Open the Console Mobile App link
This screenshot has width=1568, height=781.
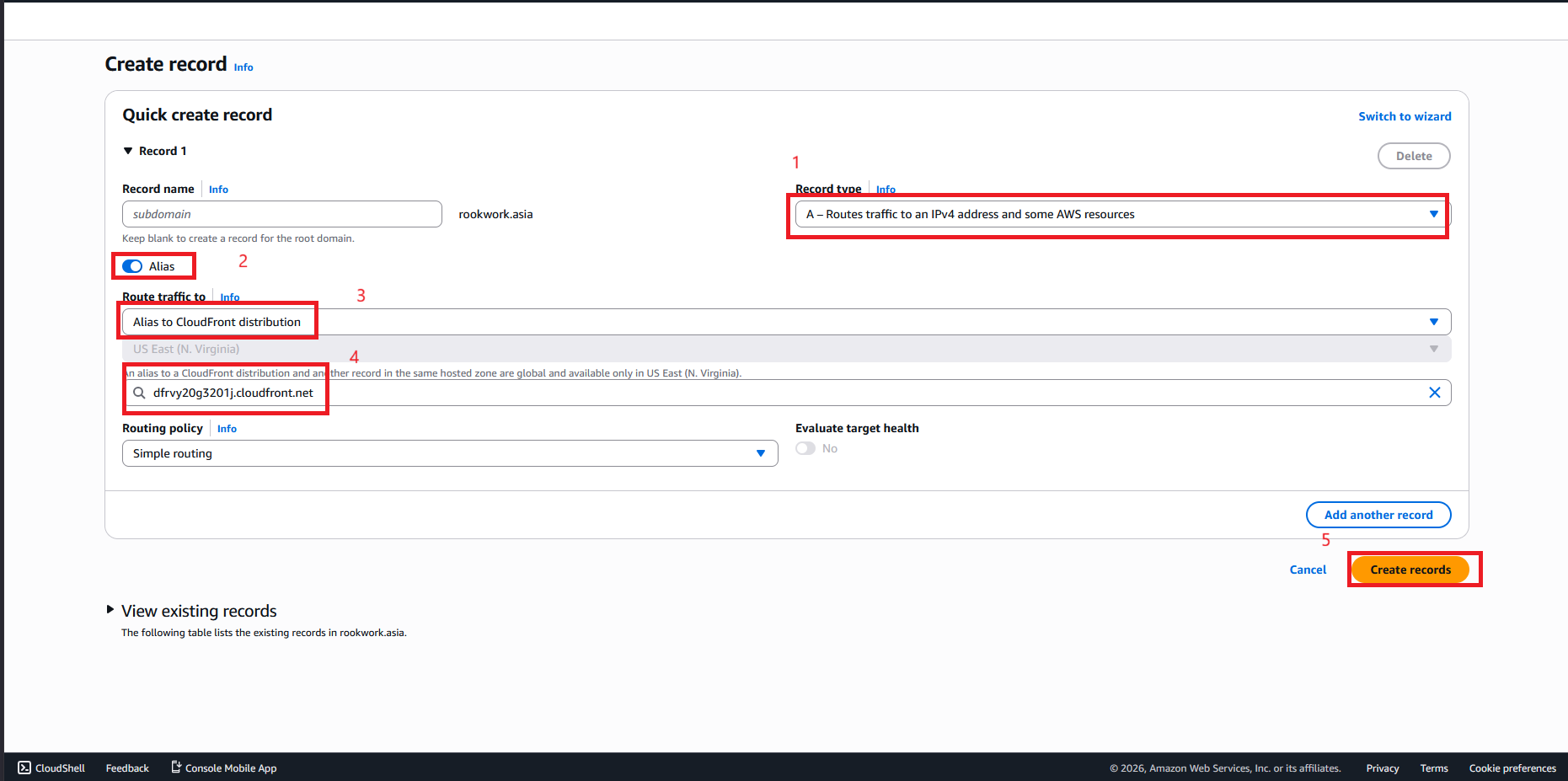(224, 768)
